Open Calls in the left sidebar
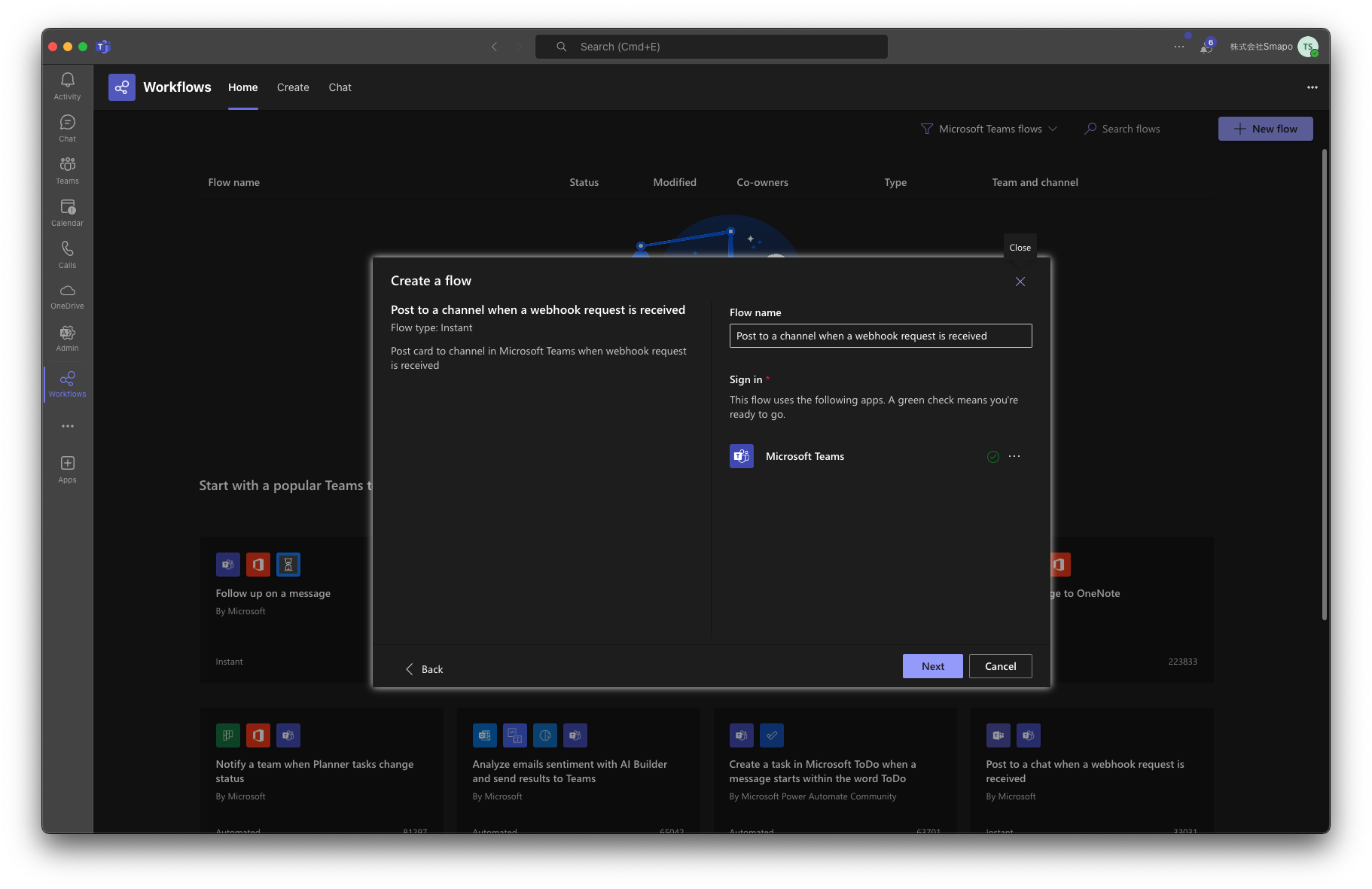1372x889 pixels. click(67, 254)
